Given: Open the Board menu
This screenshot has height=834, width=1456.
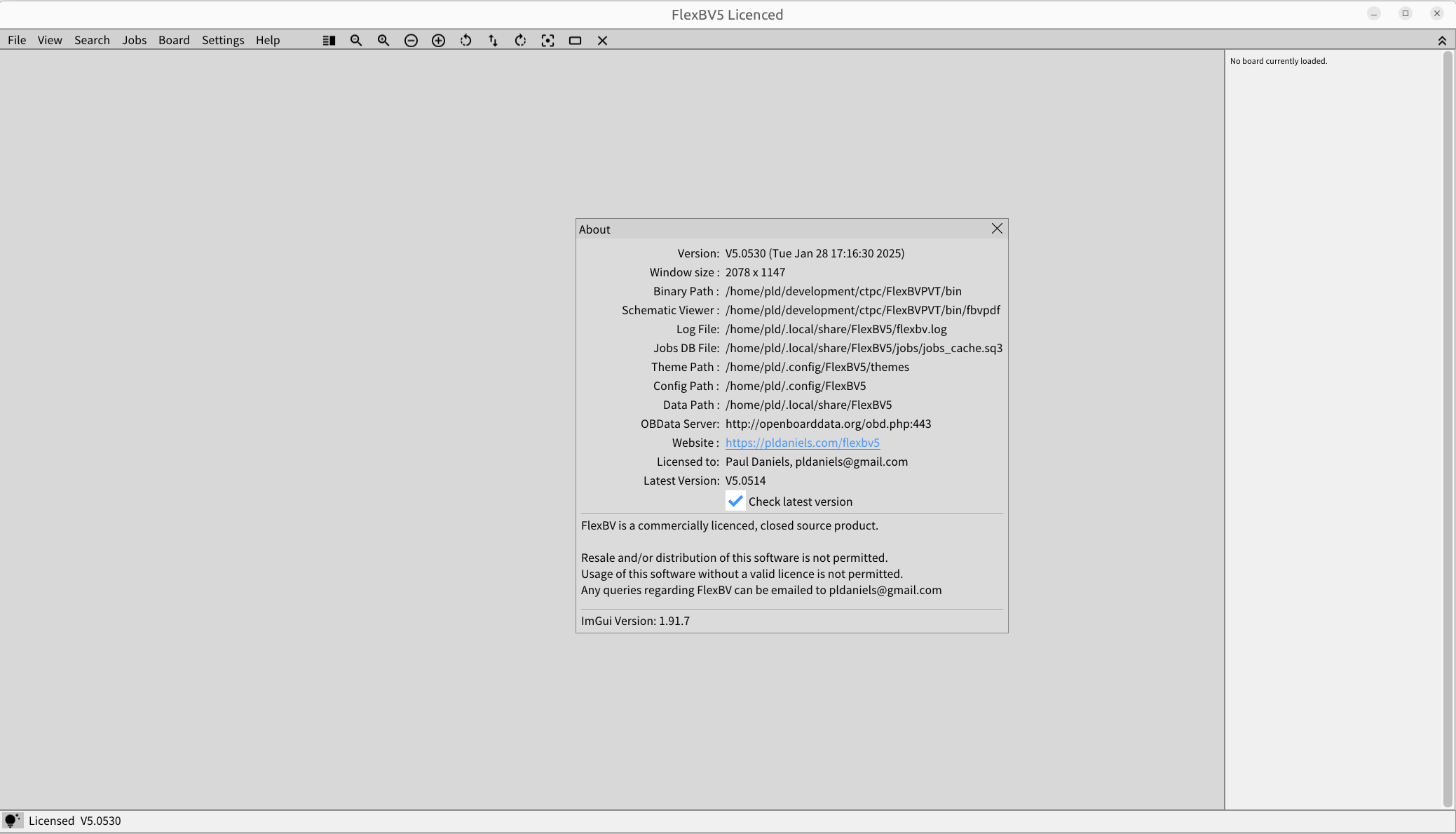Looking at the screenshot, I should coord(174,40).
